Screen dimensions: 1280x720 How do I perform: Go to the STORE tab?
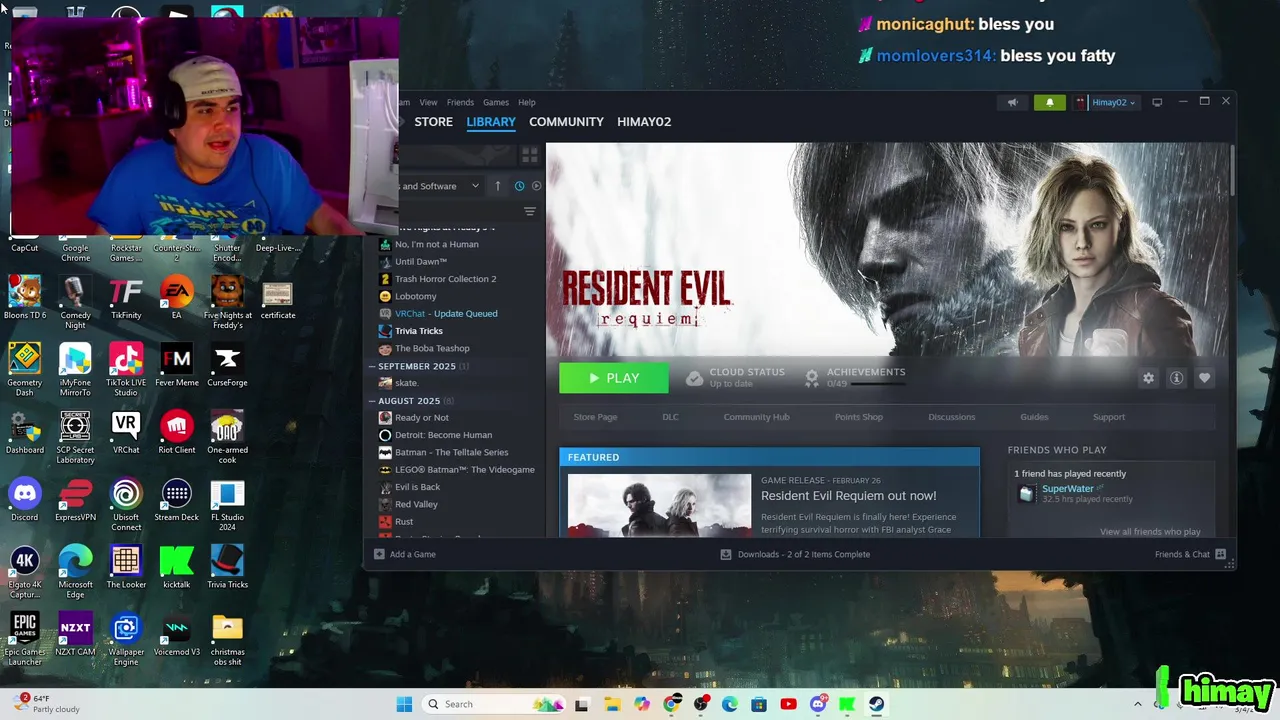[x=434, y=122]
